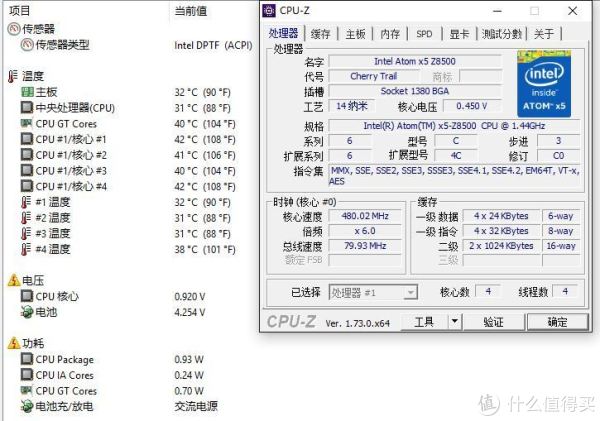Click the 二级 cache value 2 x 1024 KBytes
The width and height of the screenshot is (600, 421).
[x=501, y=246]
